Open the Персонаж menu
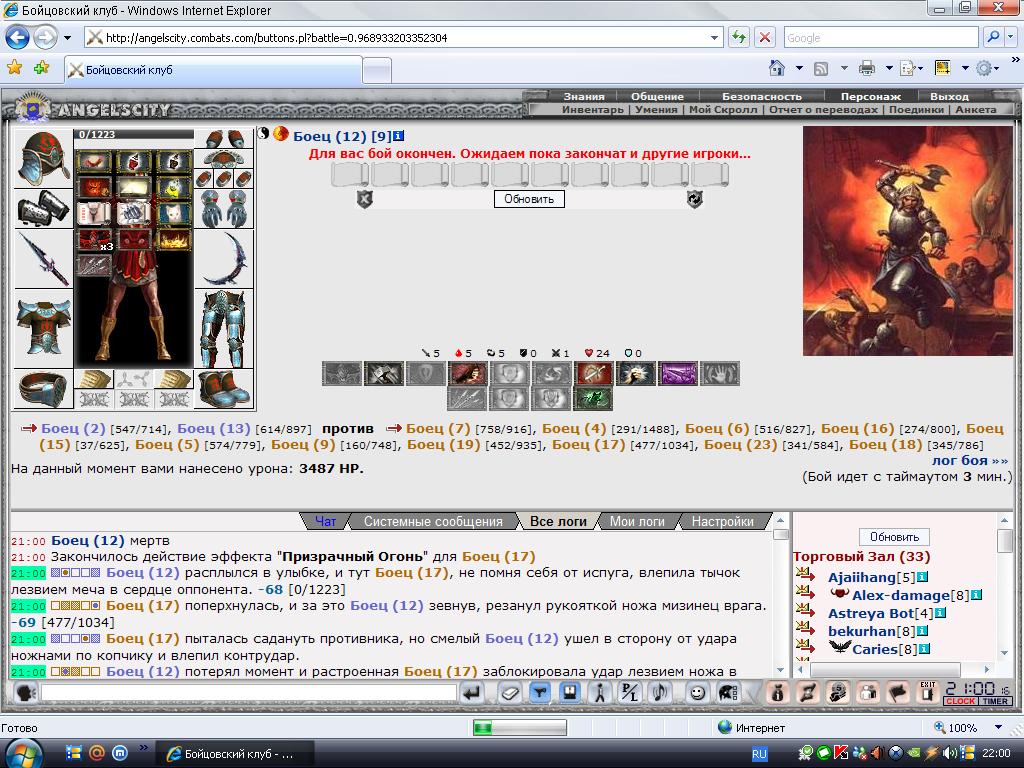 pyautogui.click(x=871, y=97)
